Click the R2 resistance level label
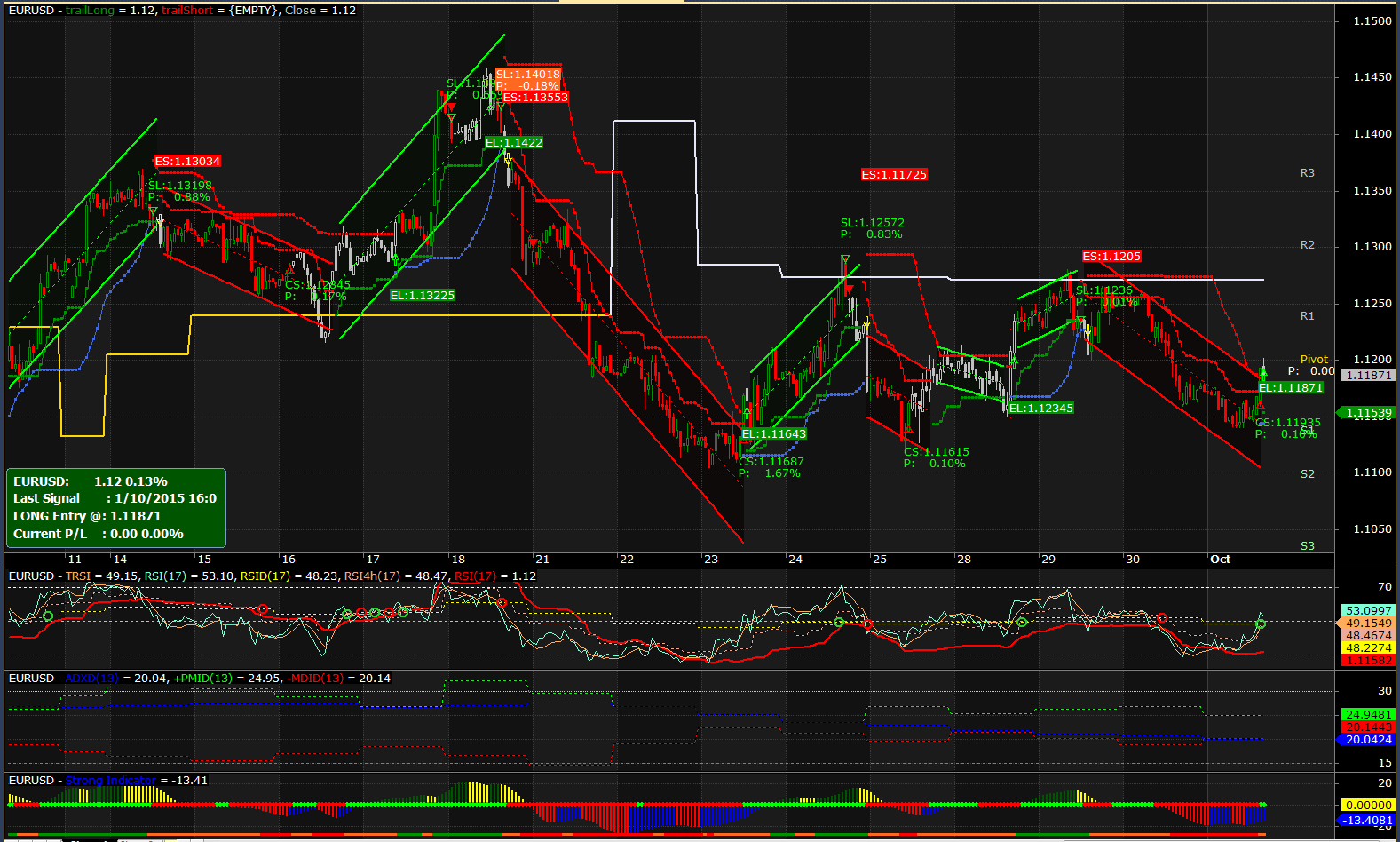Viewport: 1400px width, 842px height. point(1307,245)
